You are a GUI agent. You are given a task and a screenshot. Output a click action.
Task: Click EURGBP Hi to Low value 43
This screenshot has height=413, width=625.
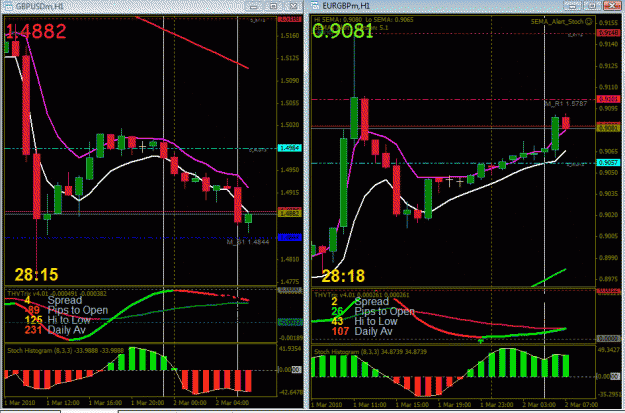click(338, 321)
